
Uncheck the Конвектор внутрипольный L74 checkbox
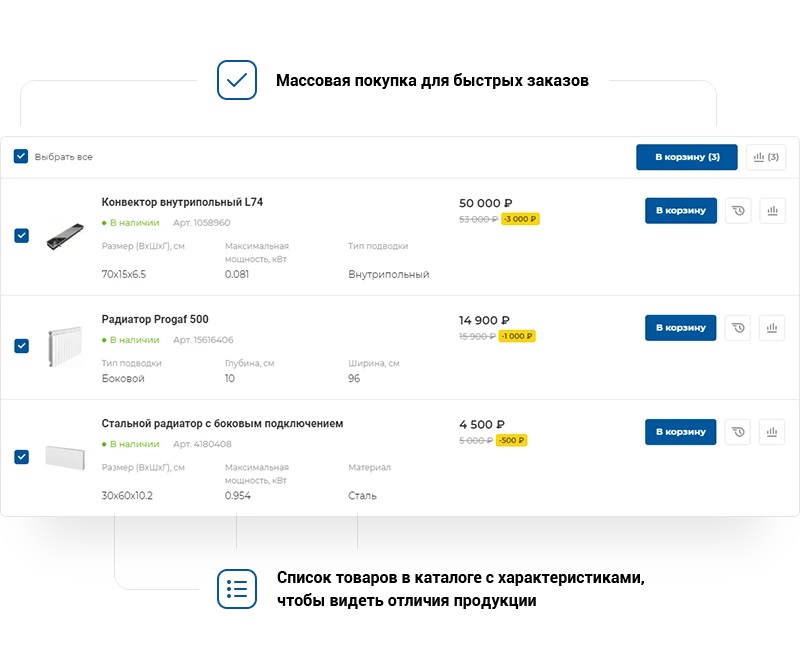click(21, 236)
